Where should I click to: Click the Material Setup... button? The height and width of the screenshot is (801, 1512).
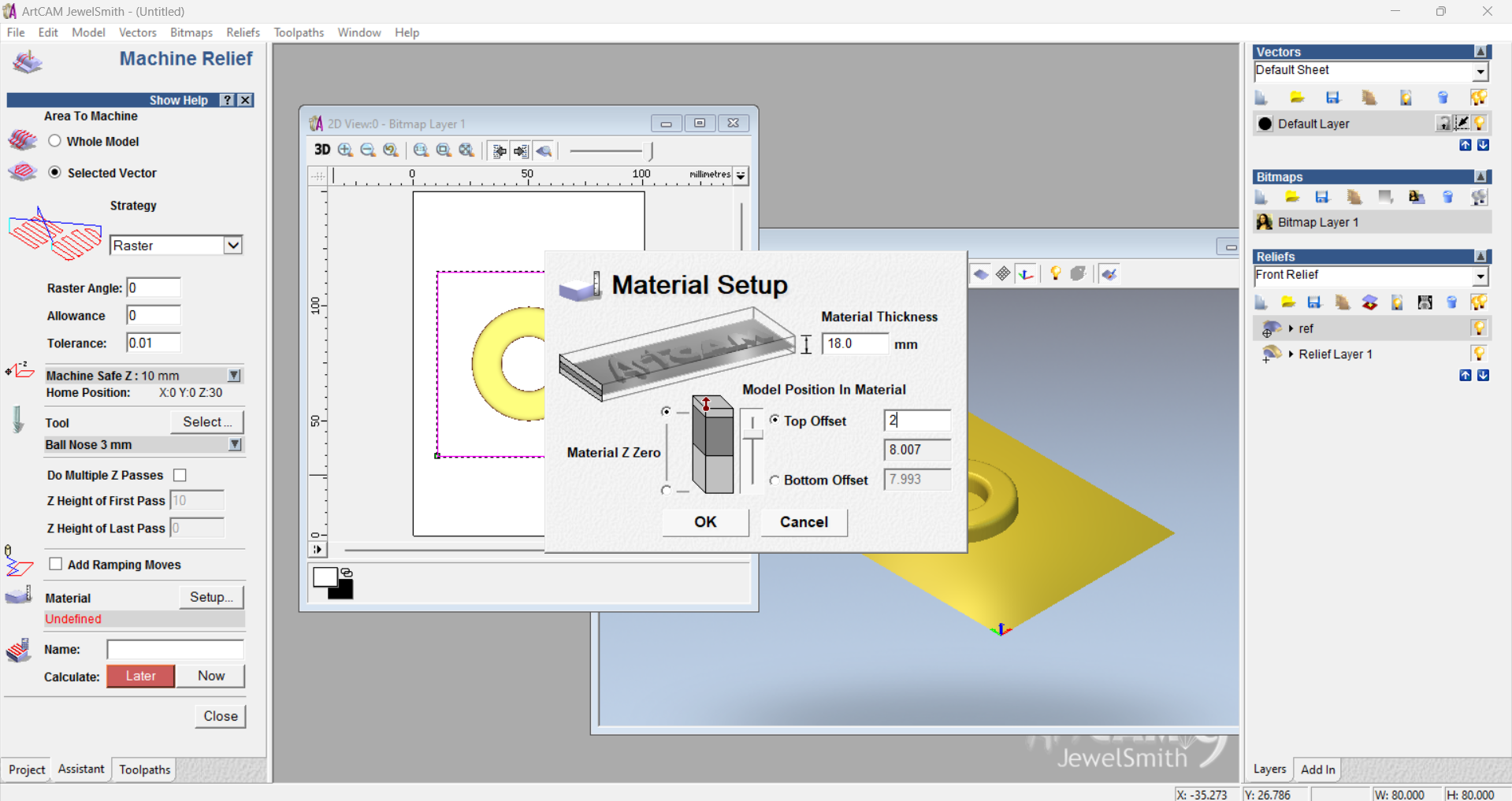click(211, 597)
